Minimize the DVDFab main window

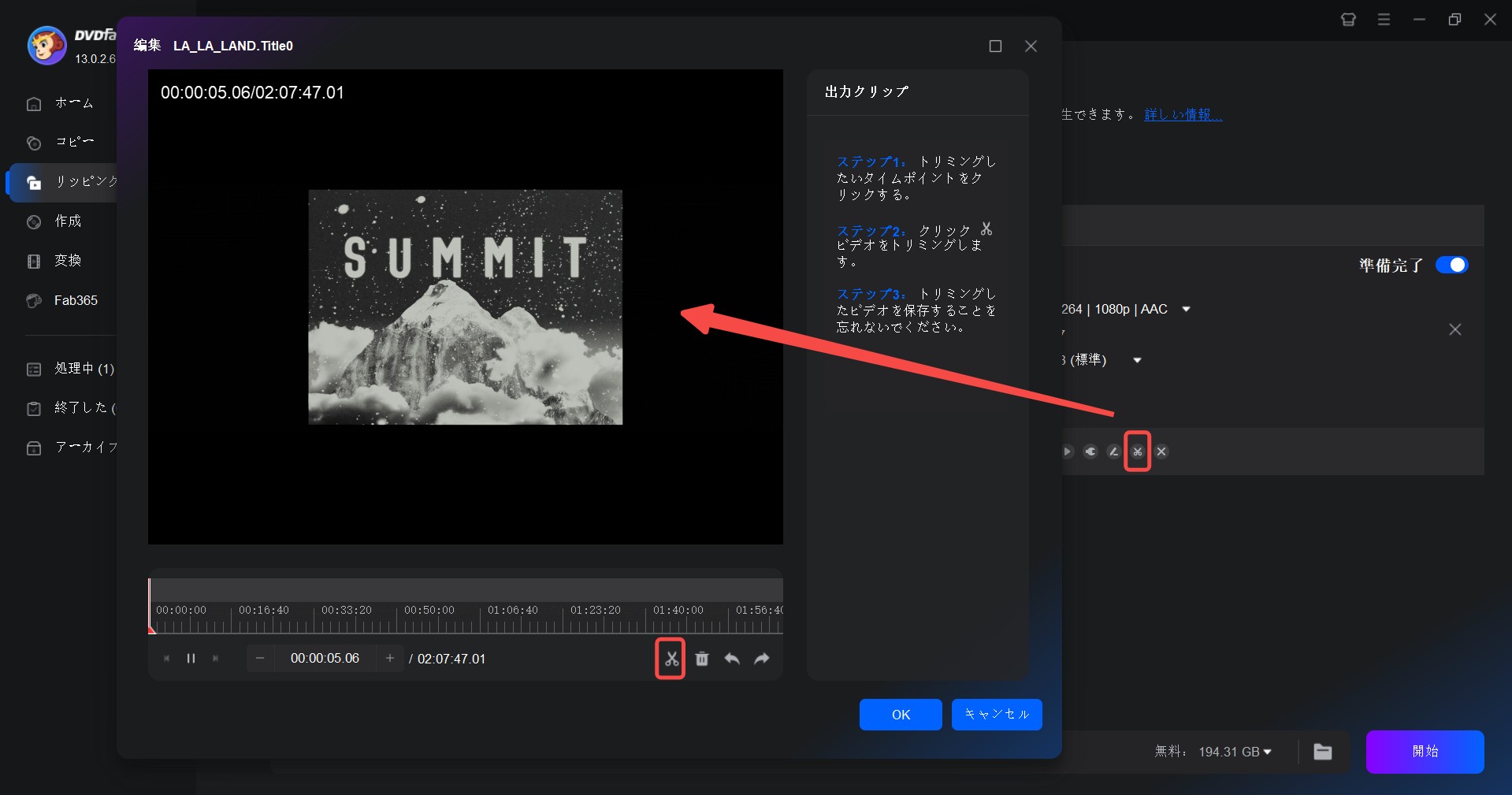1419,20
